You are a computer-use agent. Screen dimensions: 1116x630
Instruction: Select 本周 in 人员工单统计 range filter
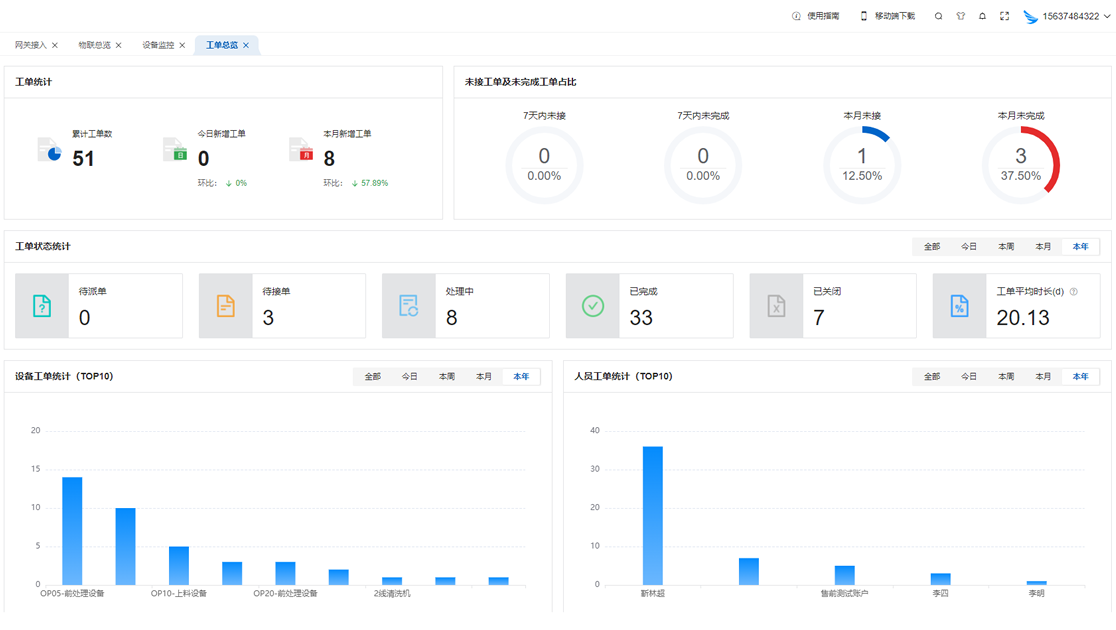1006,377
